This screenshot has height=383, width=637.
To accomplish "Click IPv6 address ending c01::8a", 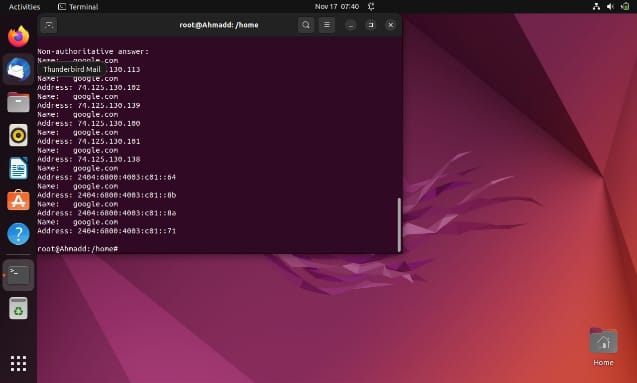I will (x=127, y=213).
